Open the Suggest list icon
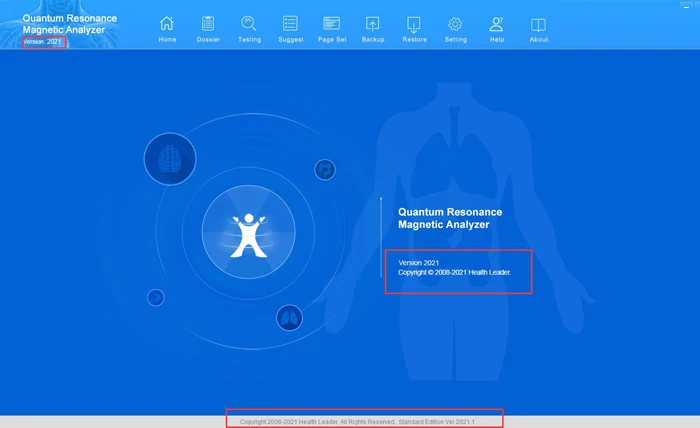Viewport: 700px width, 428px height. pos(290,24)
